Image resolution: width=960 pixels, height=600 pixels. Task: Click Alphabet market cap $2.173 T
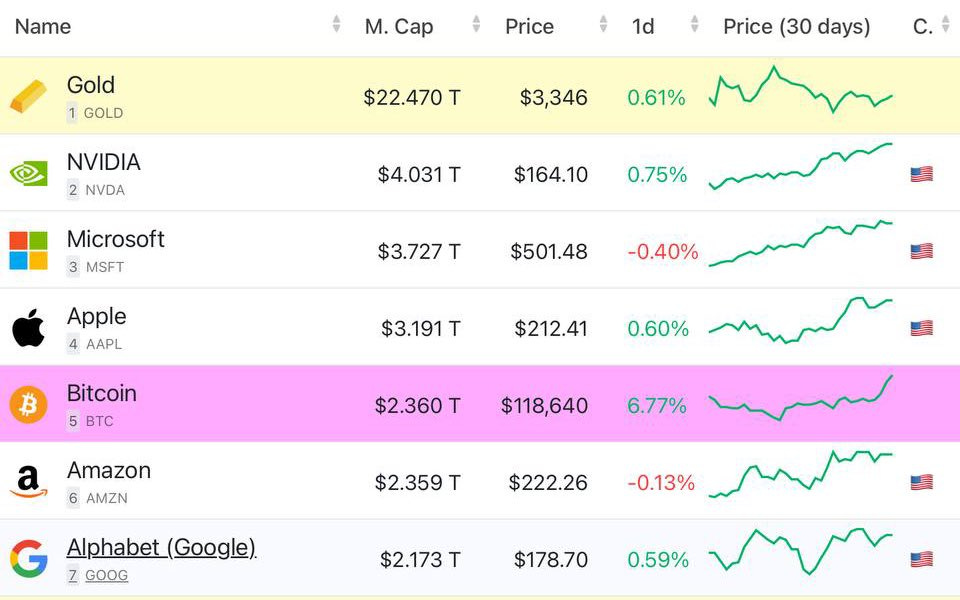pyautogui.click(x=420, y=560)
